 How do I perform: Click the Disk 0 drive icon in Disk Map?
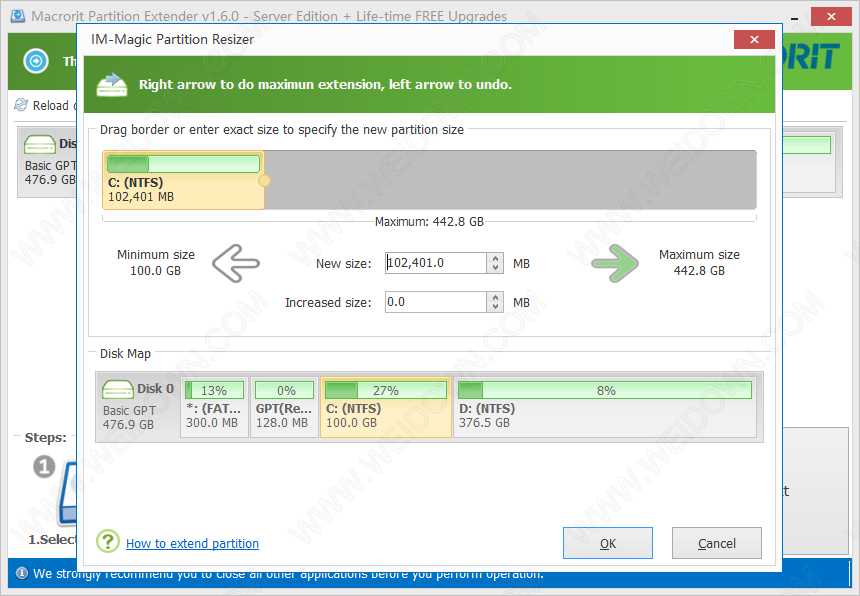pyautogui.click(x=117, y=390)
